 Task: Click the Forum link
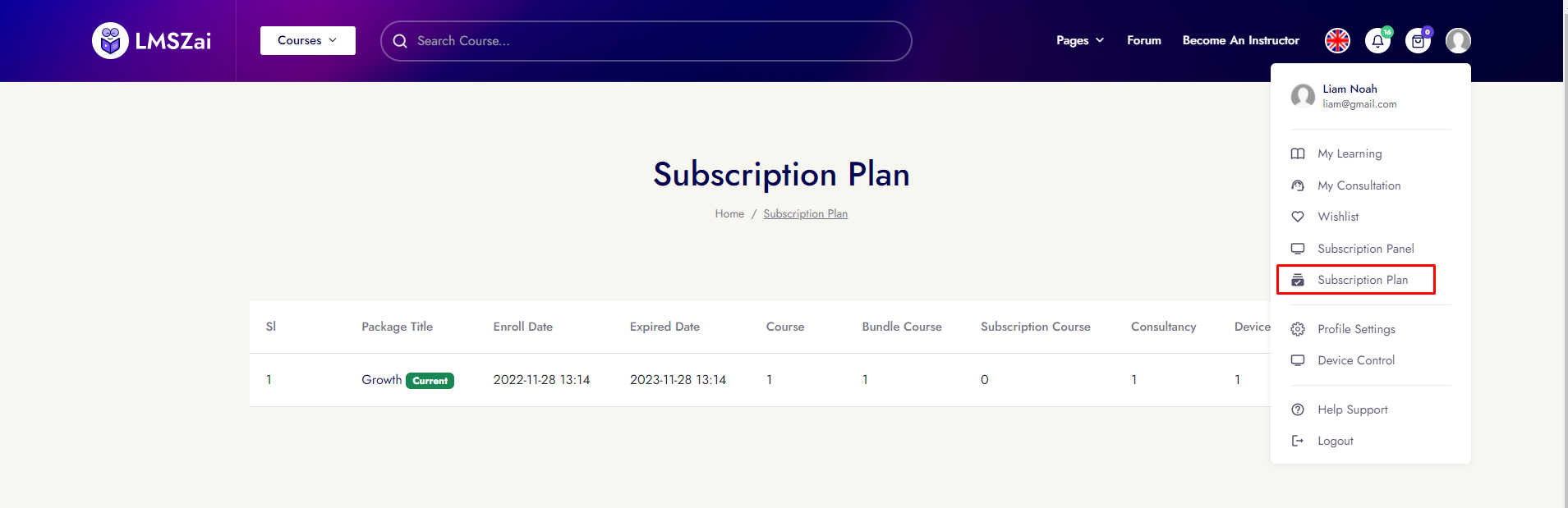[1143, 40]
